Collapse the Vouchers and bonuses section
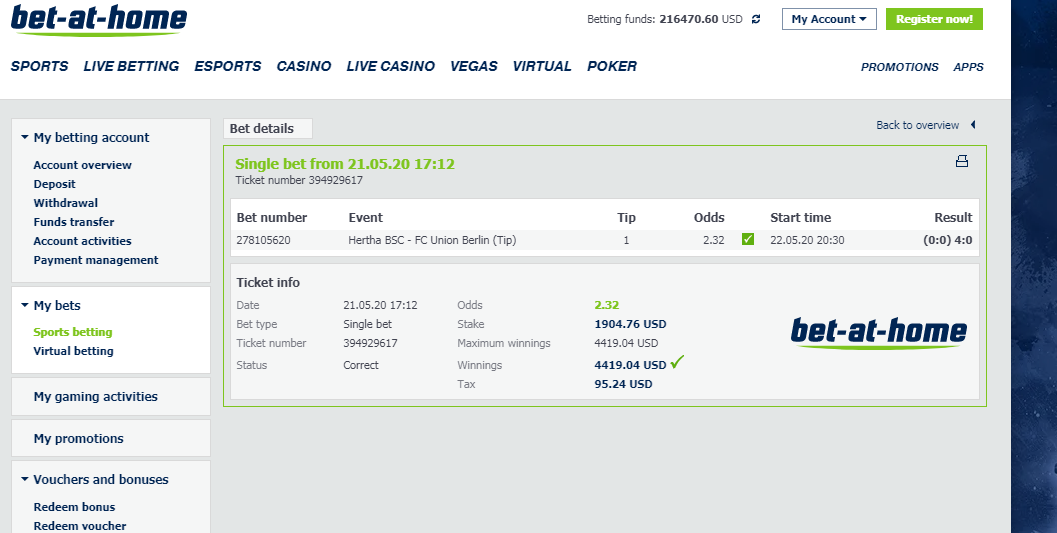This screenshot has width=1057, height=533. pyautogui.click(x=25, y=479)
